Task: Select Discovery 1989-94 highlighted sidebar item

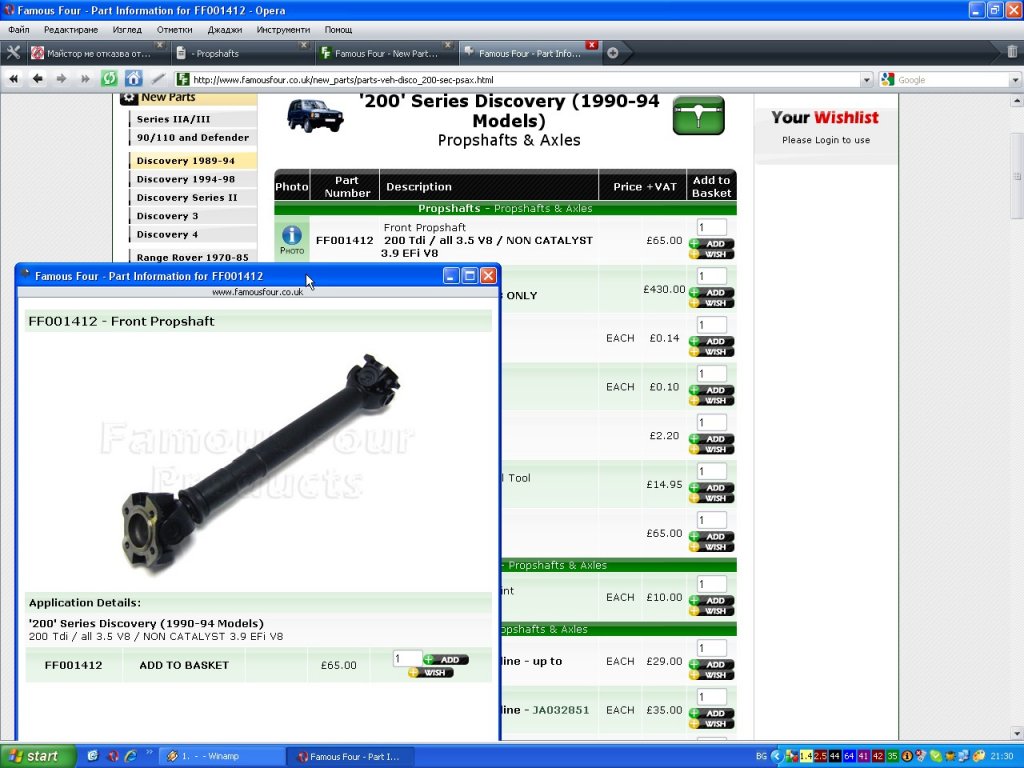Action: click(x=193, y=161)
